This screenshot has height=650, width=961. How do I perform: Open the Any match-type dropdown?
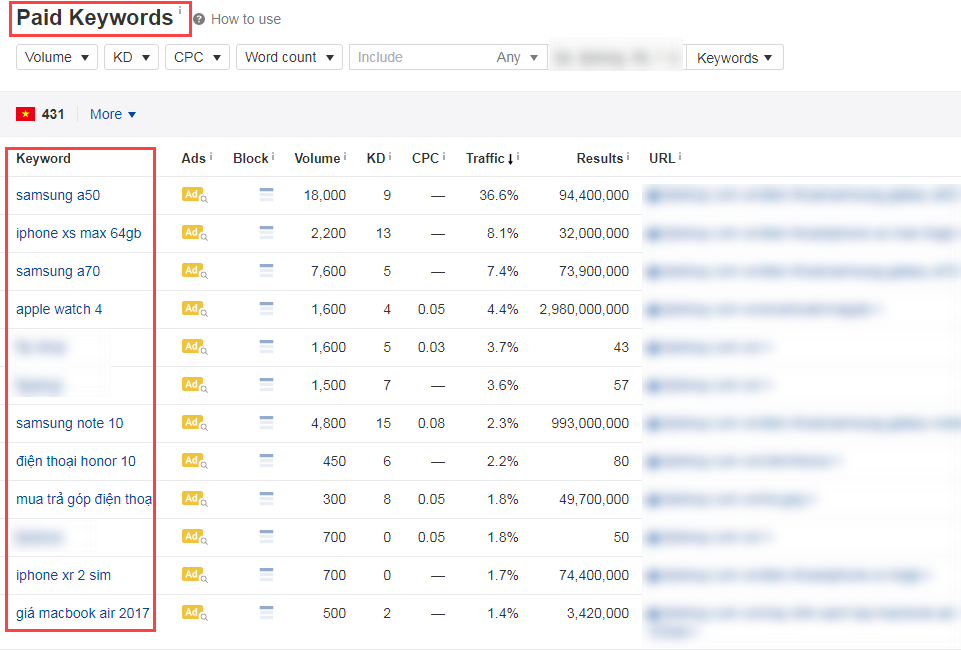pos(517,58)
